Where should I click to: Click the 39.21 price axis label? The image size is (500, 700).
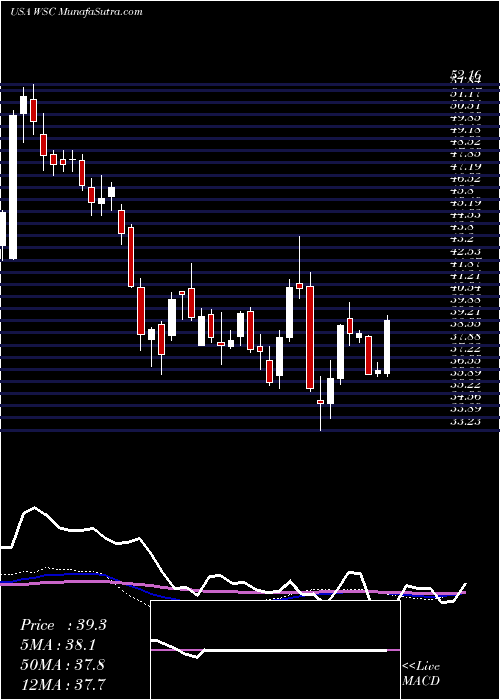[x=466, y=312]
